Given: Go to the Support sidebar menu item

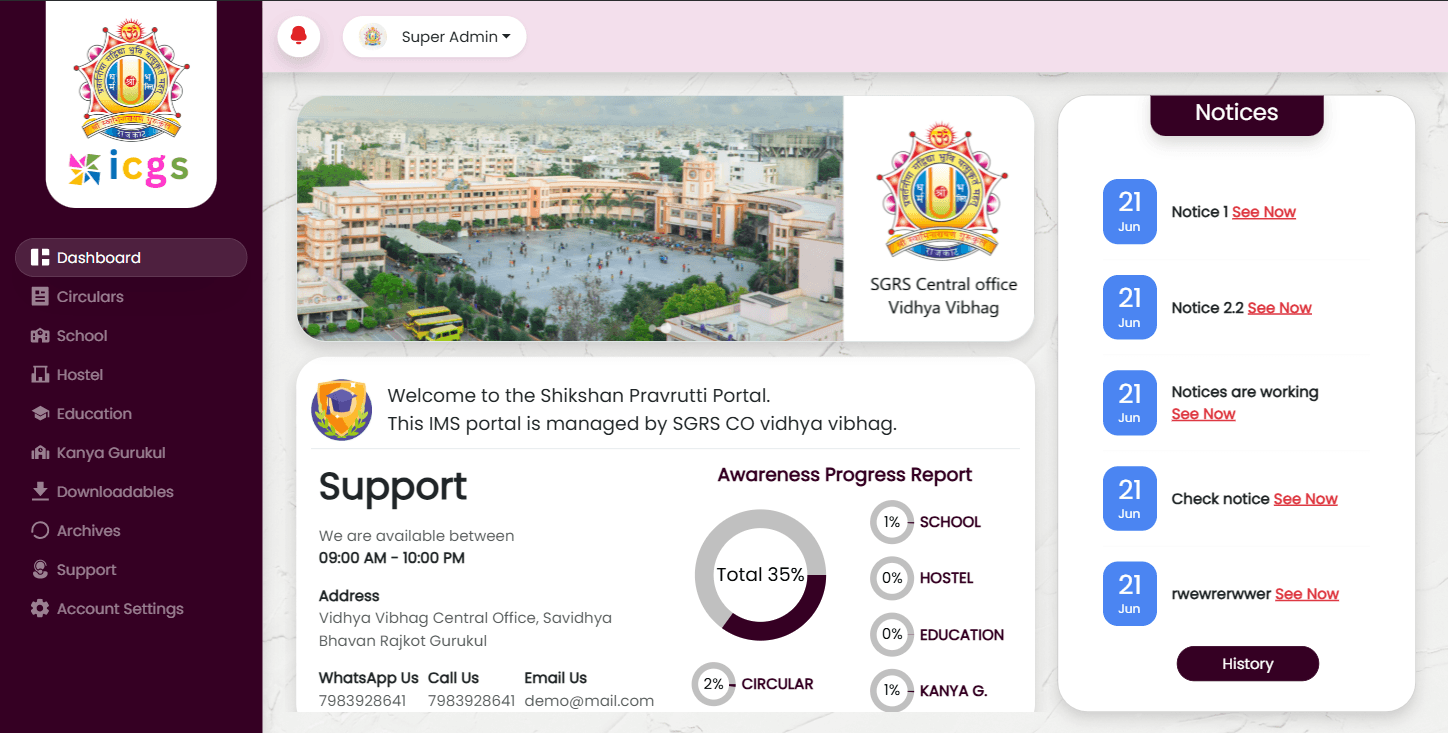Looking at the screenshot, I should tap(86, 569).
